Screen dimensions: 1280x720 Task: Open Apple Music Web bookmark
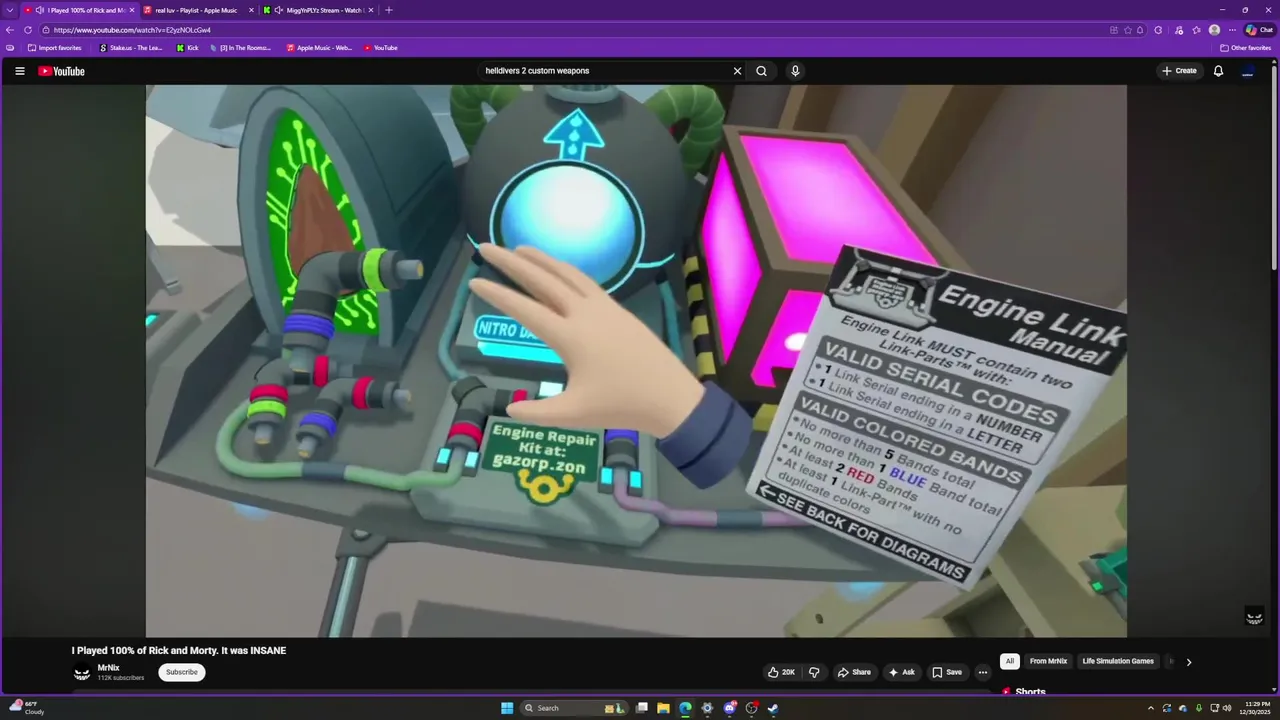click(319, 48)
